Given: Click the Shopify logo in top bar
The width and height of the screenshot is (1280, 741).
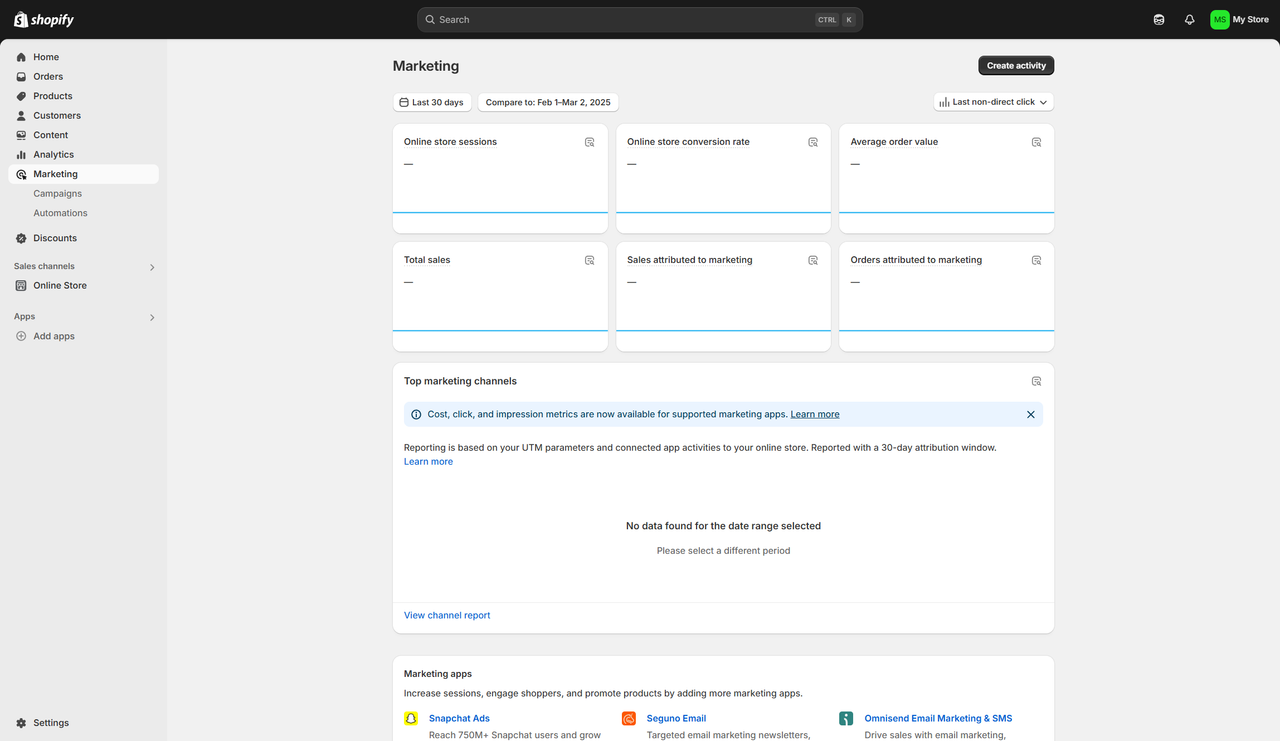Looking at the screenshot, I should tap(44, 20).
